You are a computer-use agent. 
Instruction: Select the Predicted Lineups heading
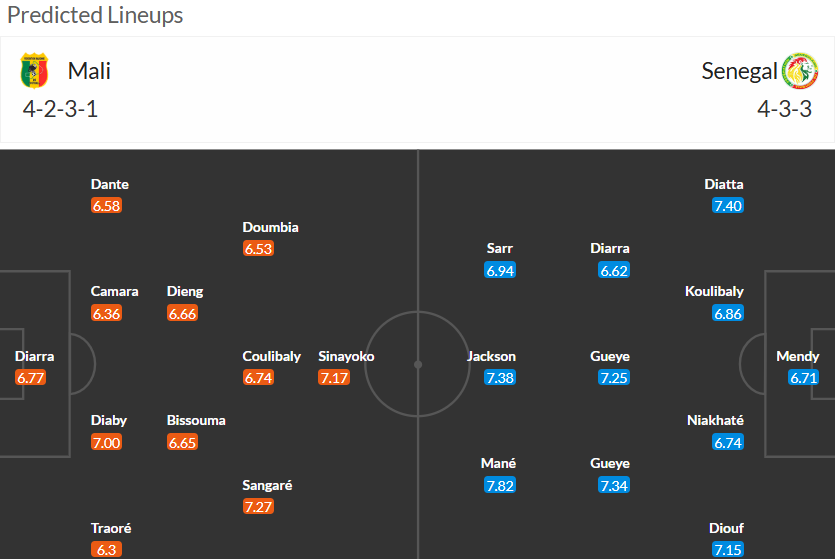(95, 16)
